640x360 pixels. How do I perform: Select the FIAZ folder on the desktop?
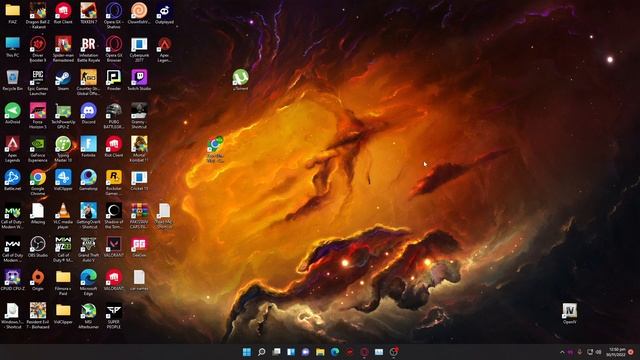[13, 13]
